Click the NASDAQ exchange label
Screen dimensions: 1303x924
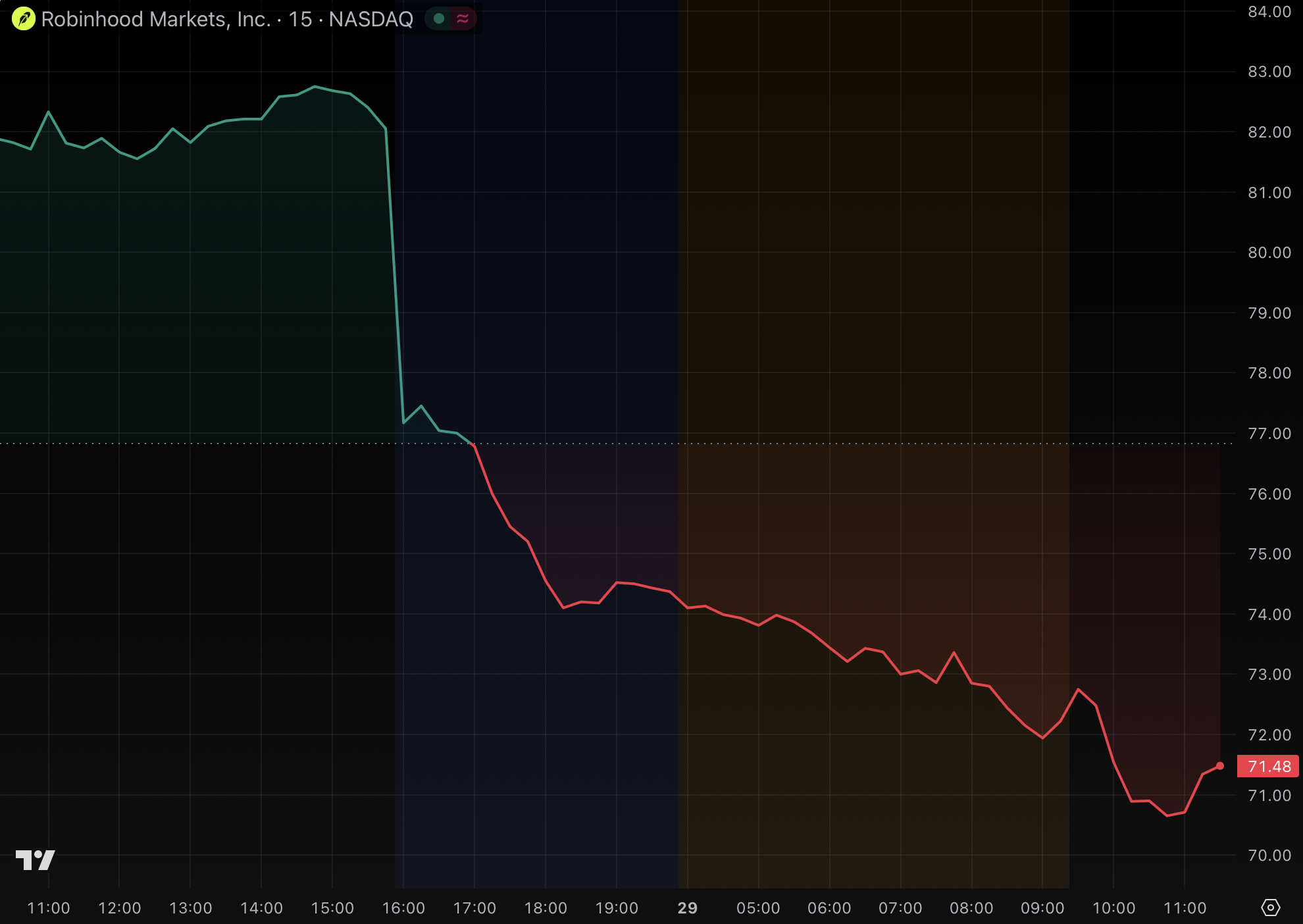(x=370, y=19)
